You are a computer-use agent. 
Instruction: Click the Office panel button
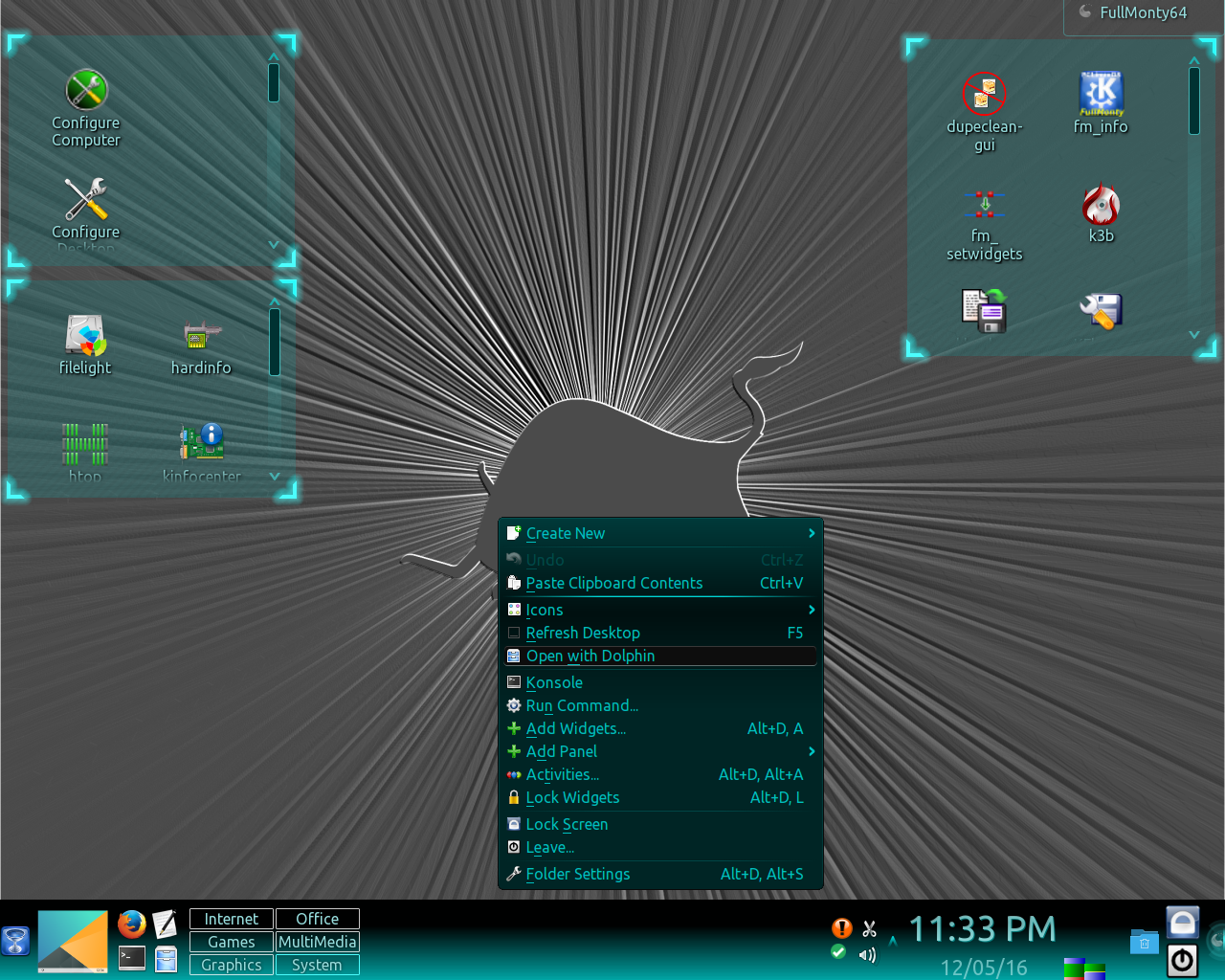318,919
